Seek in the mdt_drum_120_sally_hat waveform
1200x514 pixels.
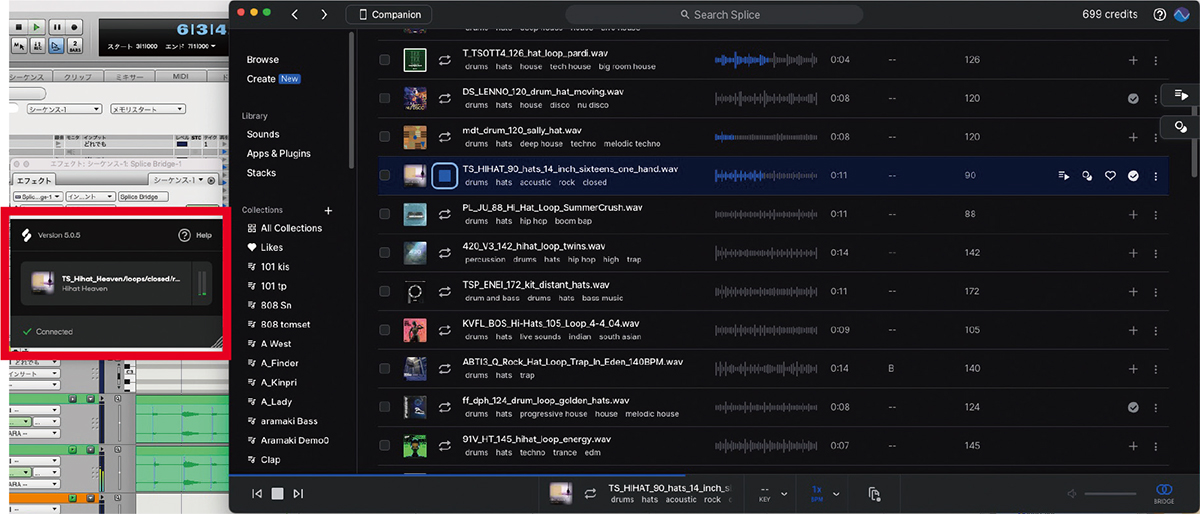[765, 137]
